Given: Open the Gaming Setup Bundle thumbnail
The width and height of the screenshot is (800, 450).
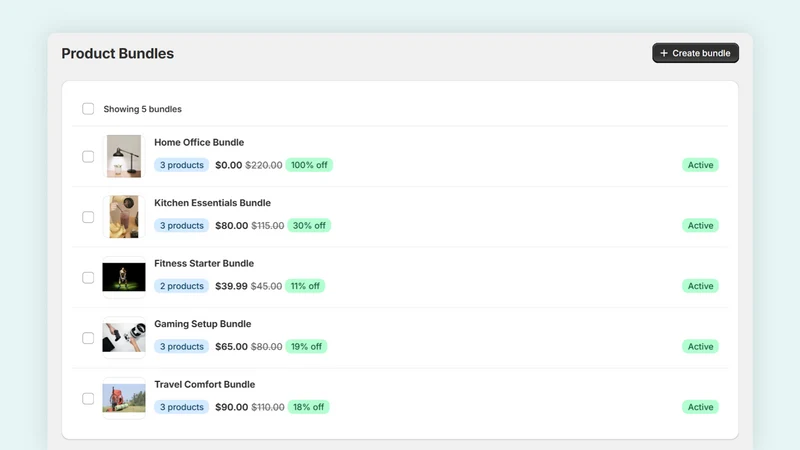Looking at the screenshot, I should pyautogui.click(x=124, y=338).
